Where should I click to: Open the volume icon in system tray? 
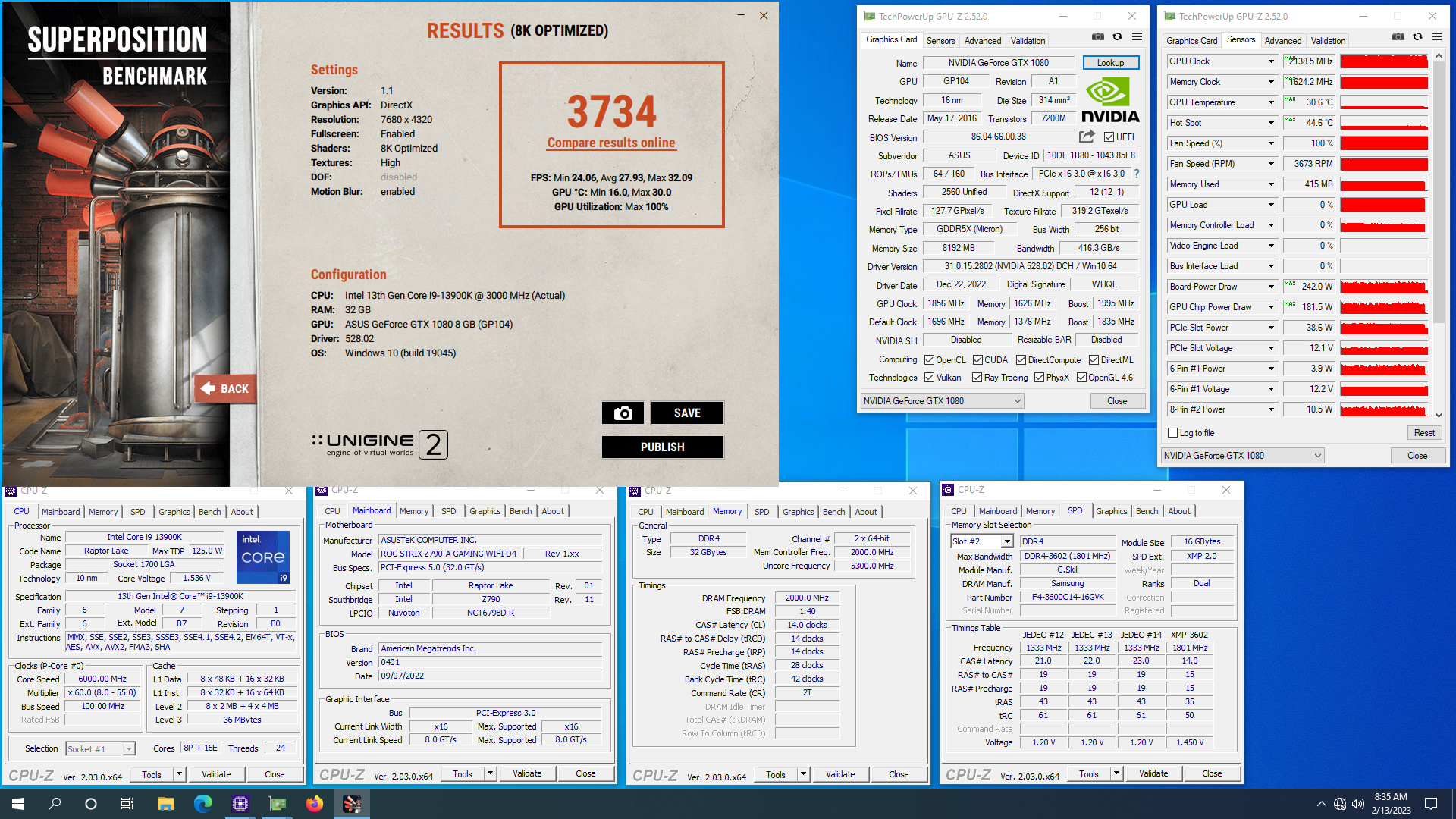click(x=1358, y=804)
